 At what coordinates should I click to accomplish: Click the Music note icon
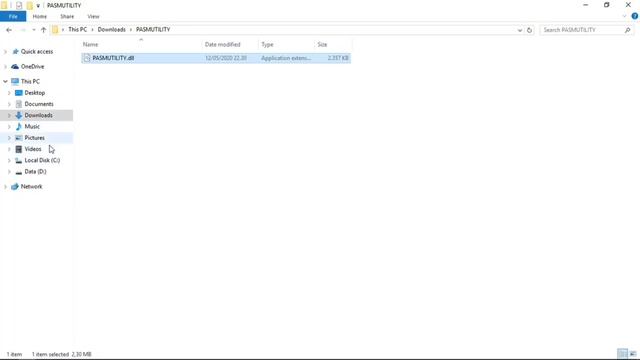(18, 127)
